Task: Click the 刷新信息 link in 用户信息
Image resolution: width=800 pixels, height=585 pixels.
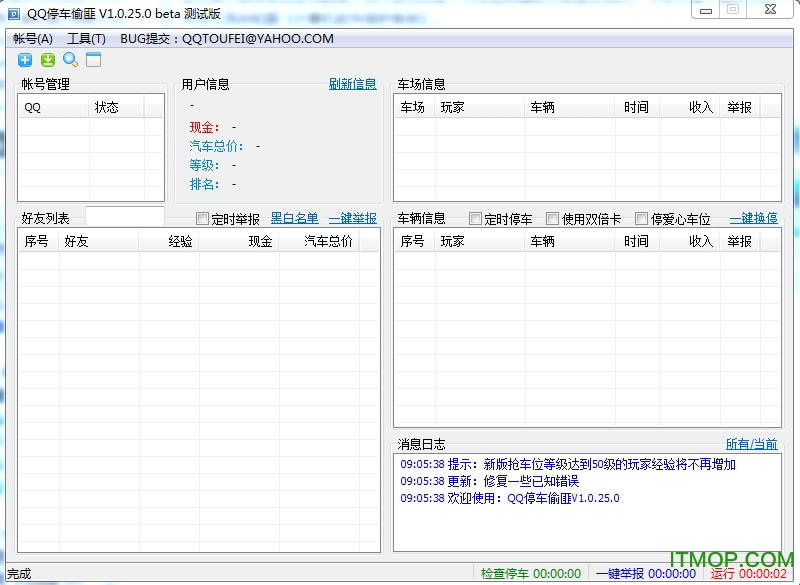Action: [x=353, y=84]
